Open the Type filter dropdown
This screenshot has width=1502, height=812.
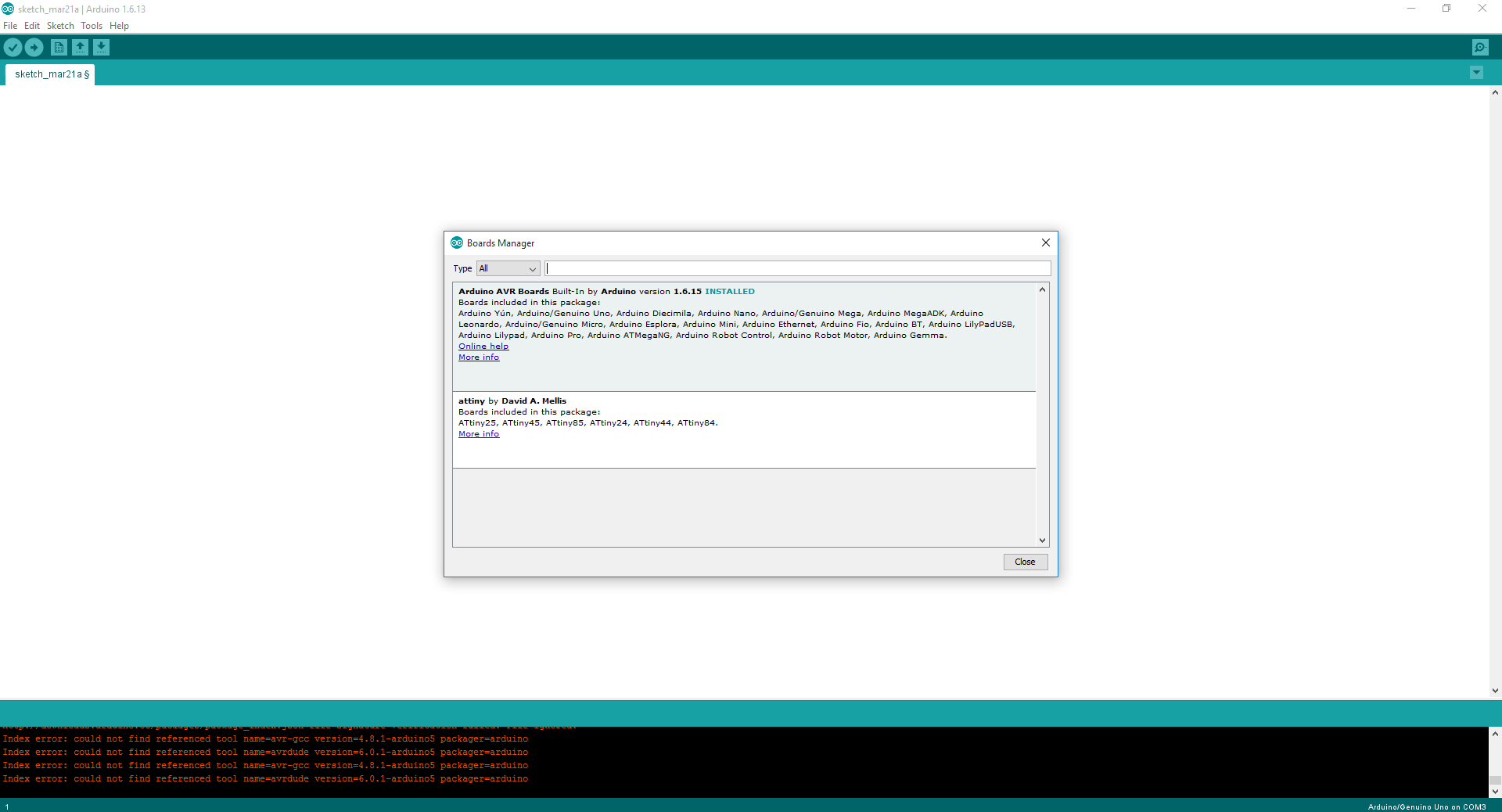508,268
